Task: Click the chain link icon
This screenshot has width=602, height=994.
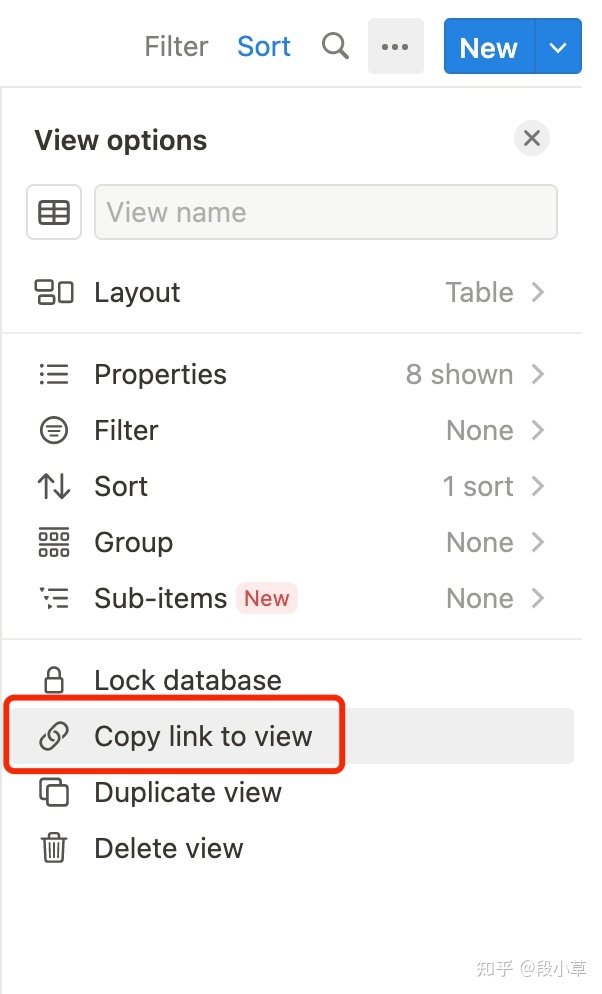Action: [54, 736]
